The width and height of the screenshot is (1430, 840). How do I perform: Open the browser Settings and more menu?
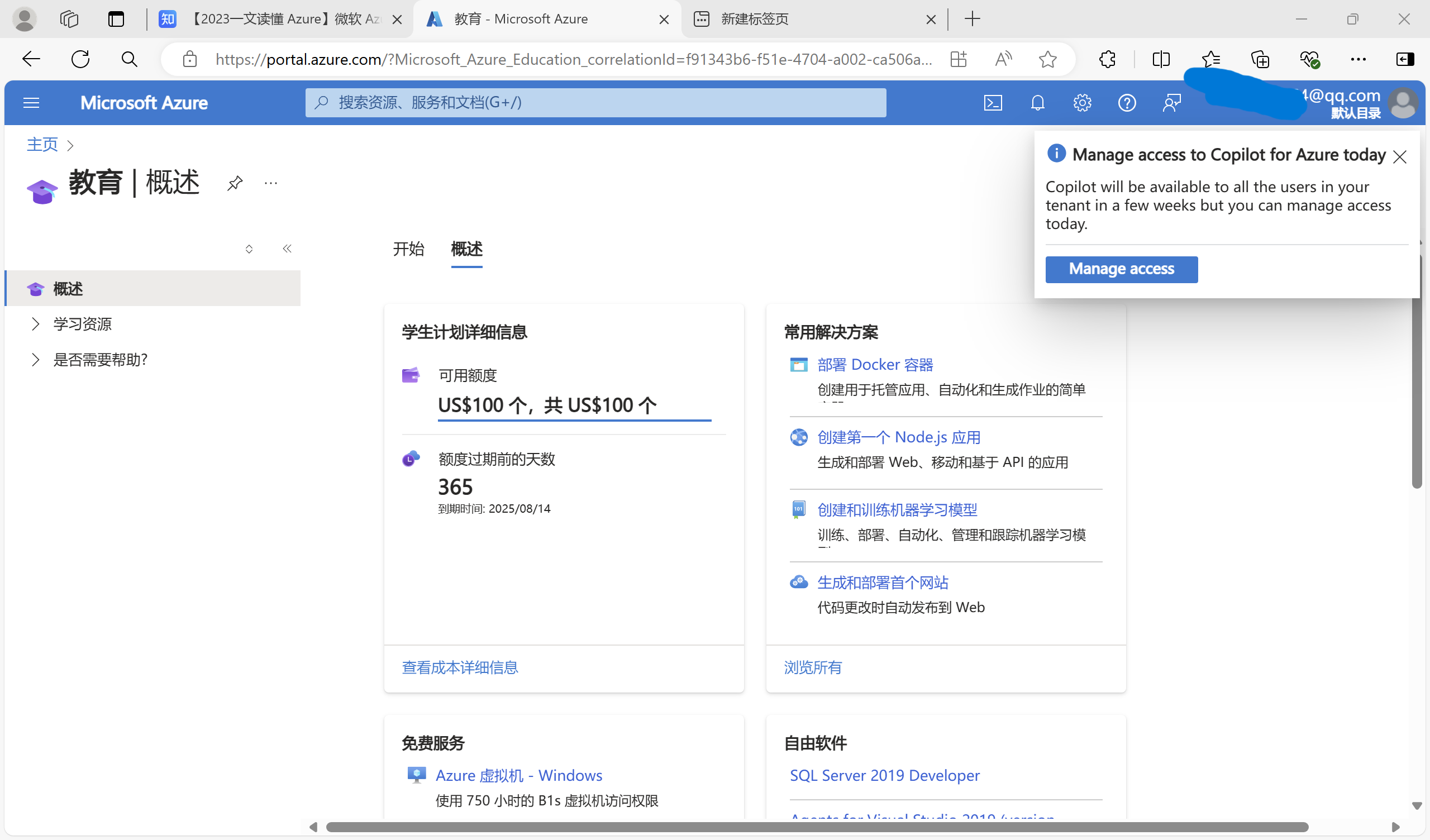click(x=1358, y=59)
